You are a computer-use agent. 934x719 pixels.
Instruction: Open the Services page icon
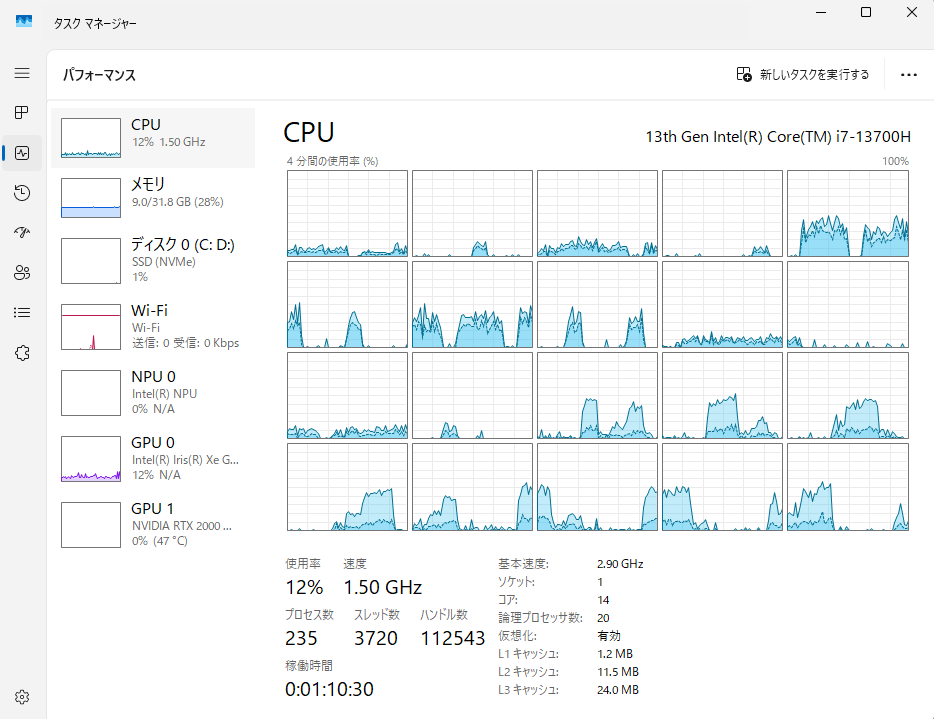point(22,353)
